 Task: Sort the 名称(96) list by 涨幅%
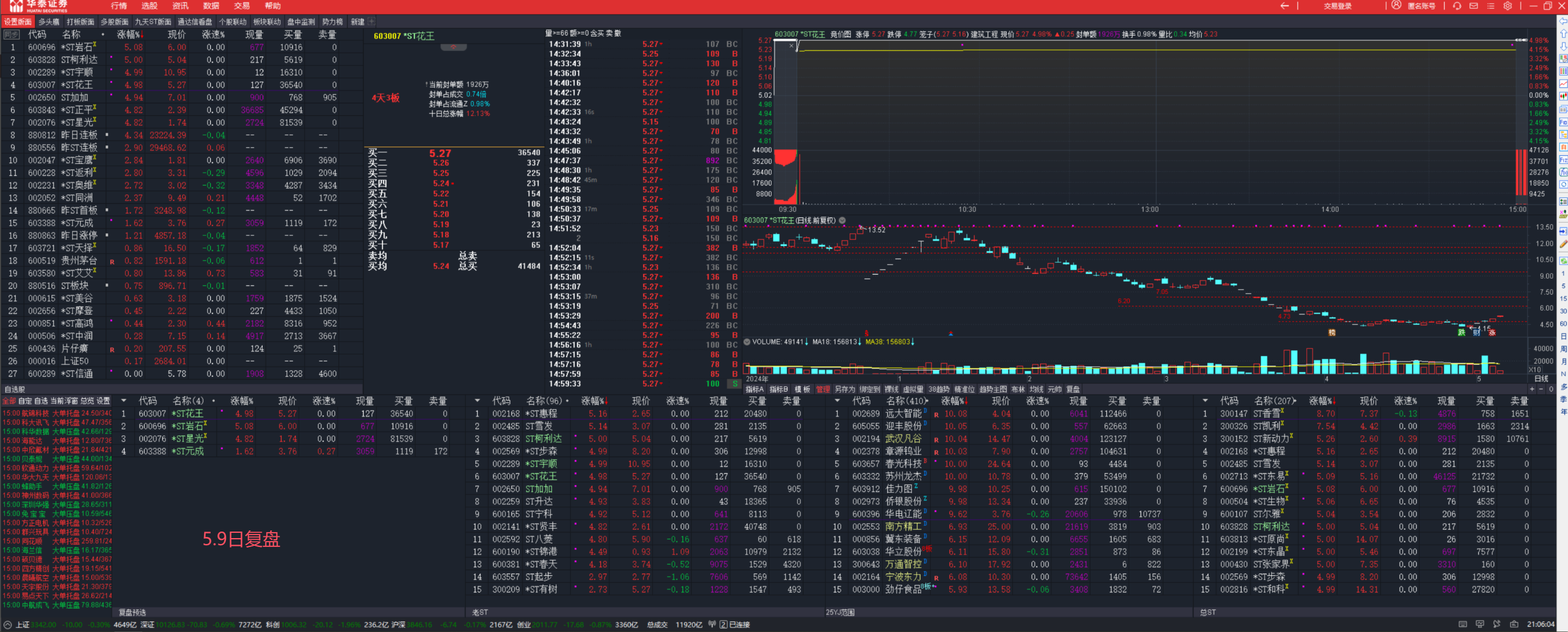tap(594, 400)
